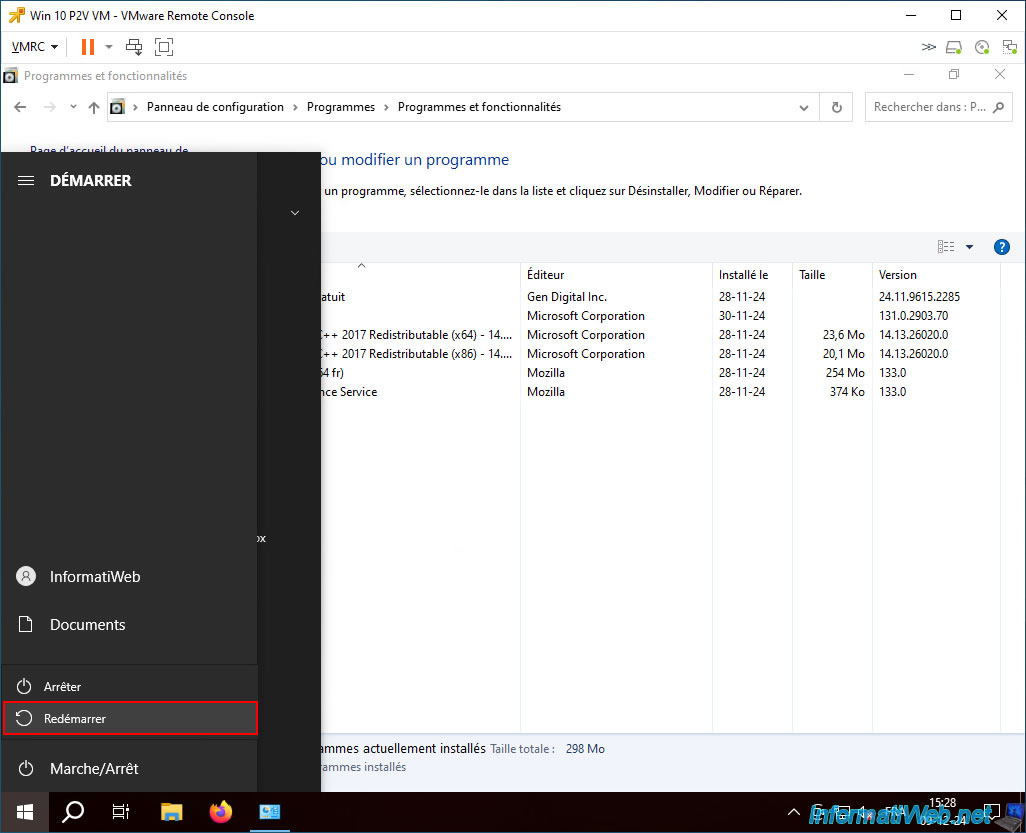Click the VMRC pause button

[88, 46]
